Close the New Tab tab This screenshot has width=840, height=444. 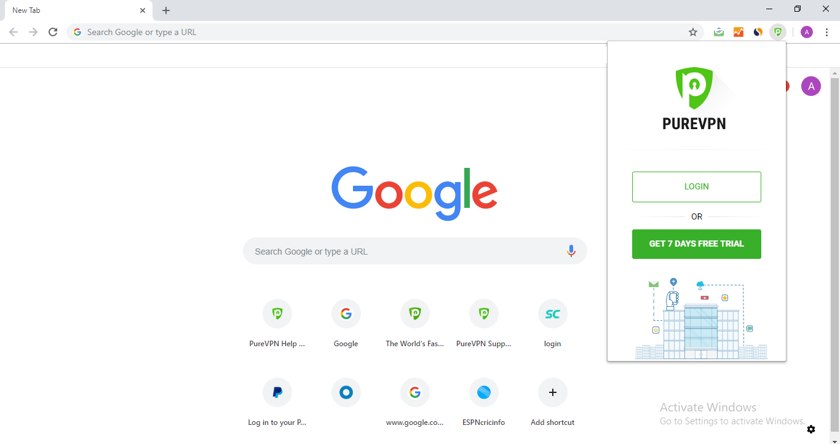[x=142, y=10]
